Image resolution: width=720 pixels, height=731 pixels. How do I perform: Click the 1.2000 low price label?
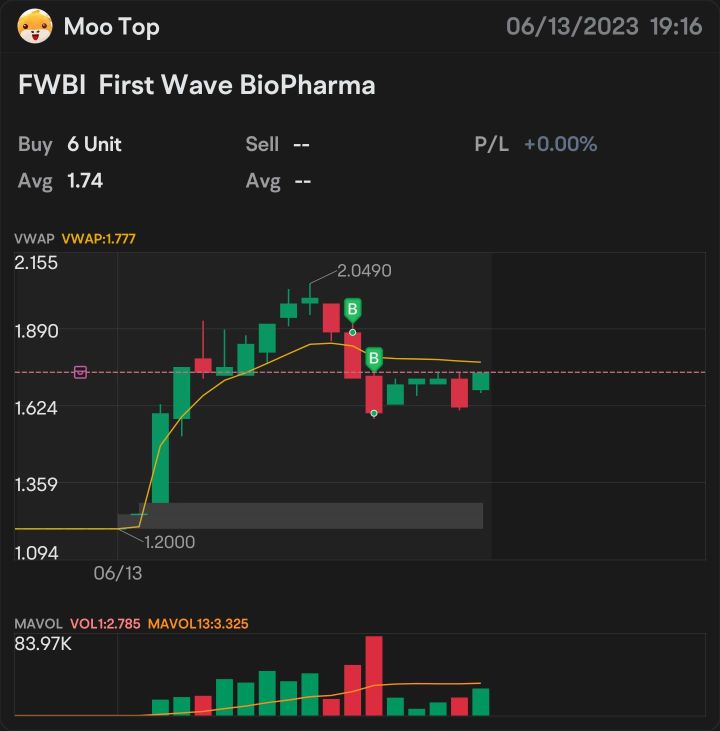pos(169,542)
